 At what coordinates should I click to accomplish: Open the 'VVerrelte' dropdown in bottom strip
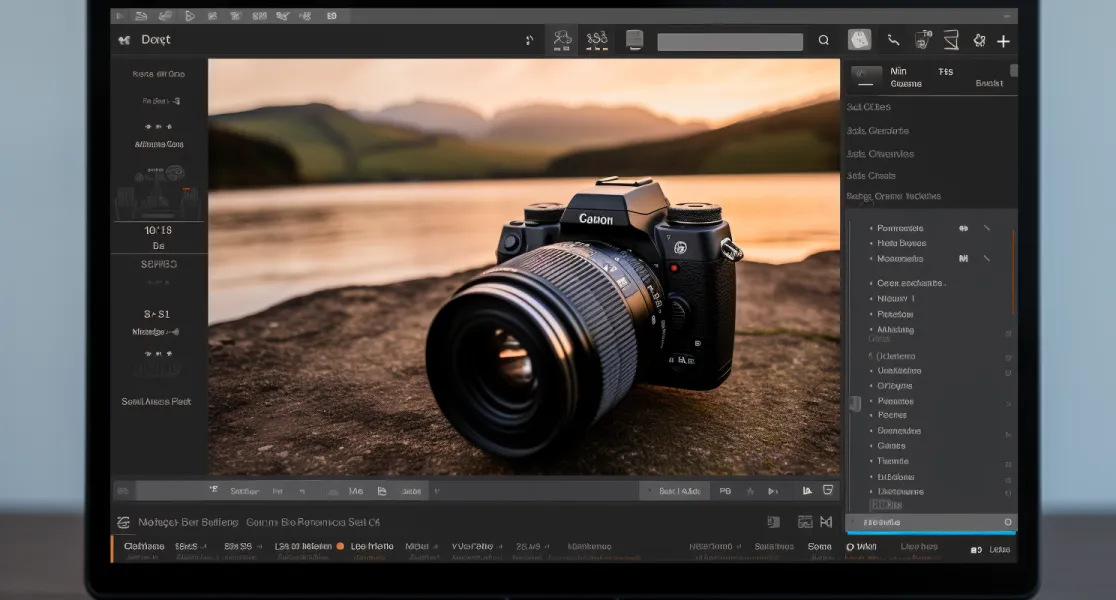click(476, 546)
